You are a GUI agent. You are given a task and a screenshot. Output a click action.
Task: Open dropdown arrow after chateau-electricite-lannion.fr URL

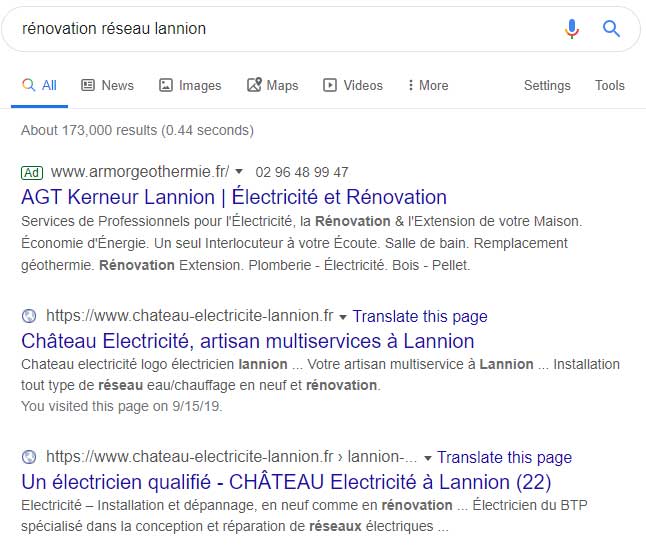point(343,317)
